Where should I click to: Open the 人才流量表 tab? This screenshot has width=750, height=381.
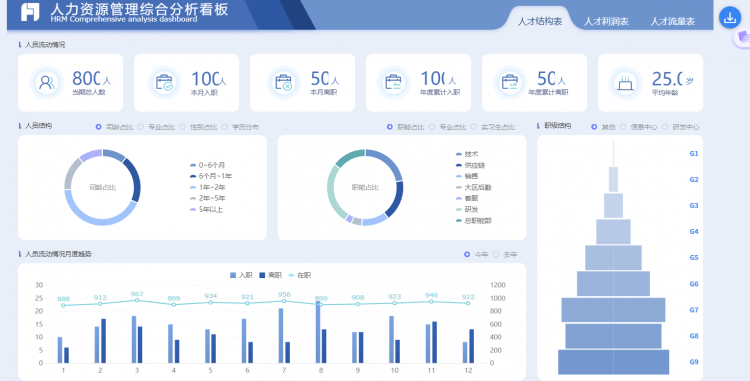672,21
